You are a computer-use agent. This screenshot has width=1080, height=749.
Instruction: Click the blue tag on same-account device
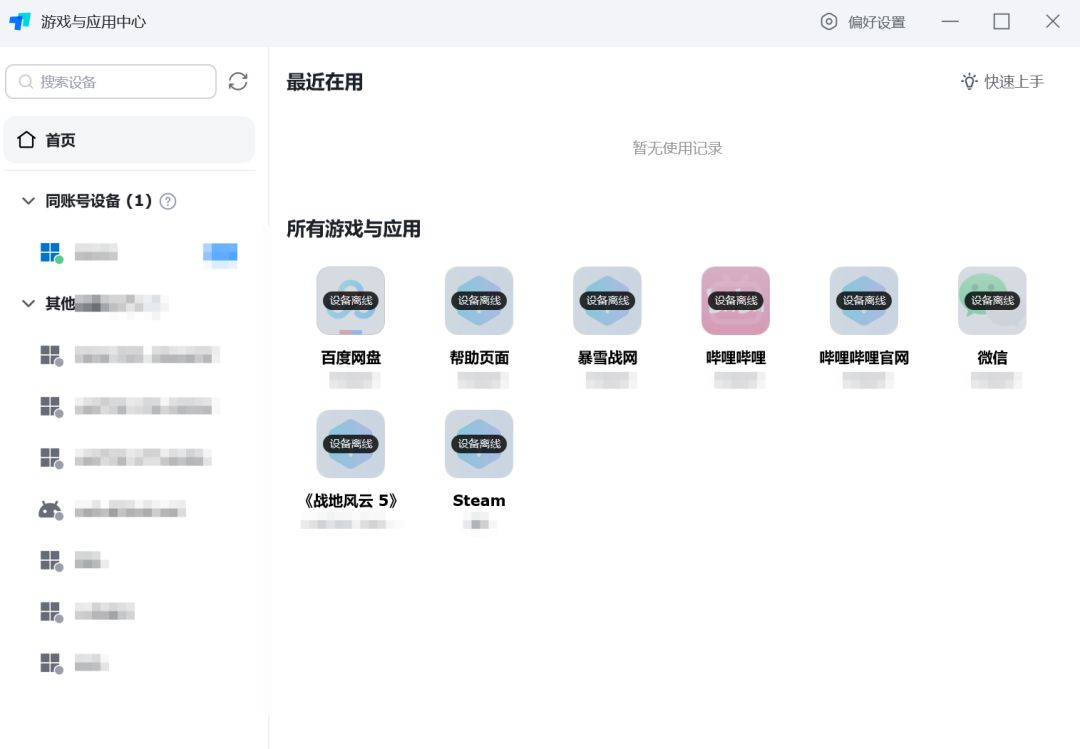(220, 253)
